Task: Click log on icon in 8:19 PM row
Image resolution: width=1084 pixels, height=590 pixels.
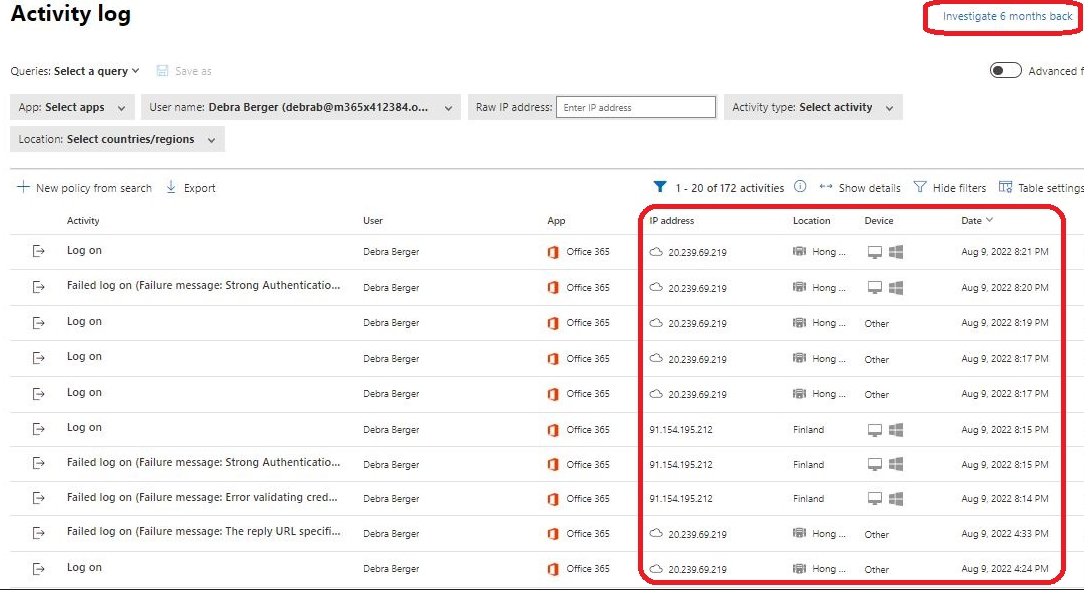Action: coord(39,323)
